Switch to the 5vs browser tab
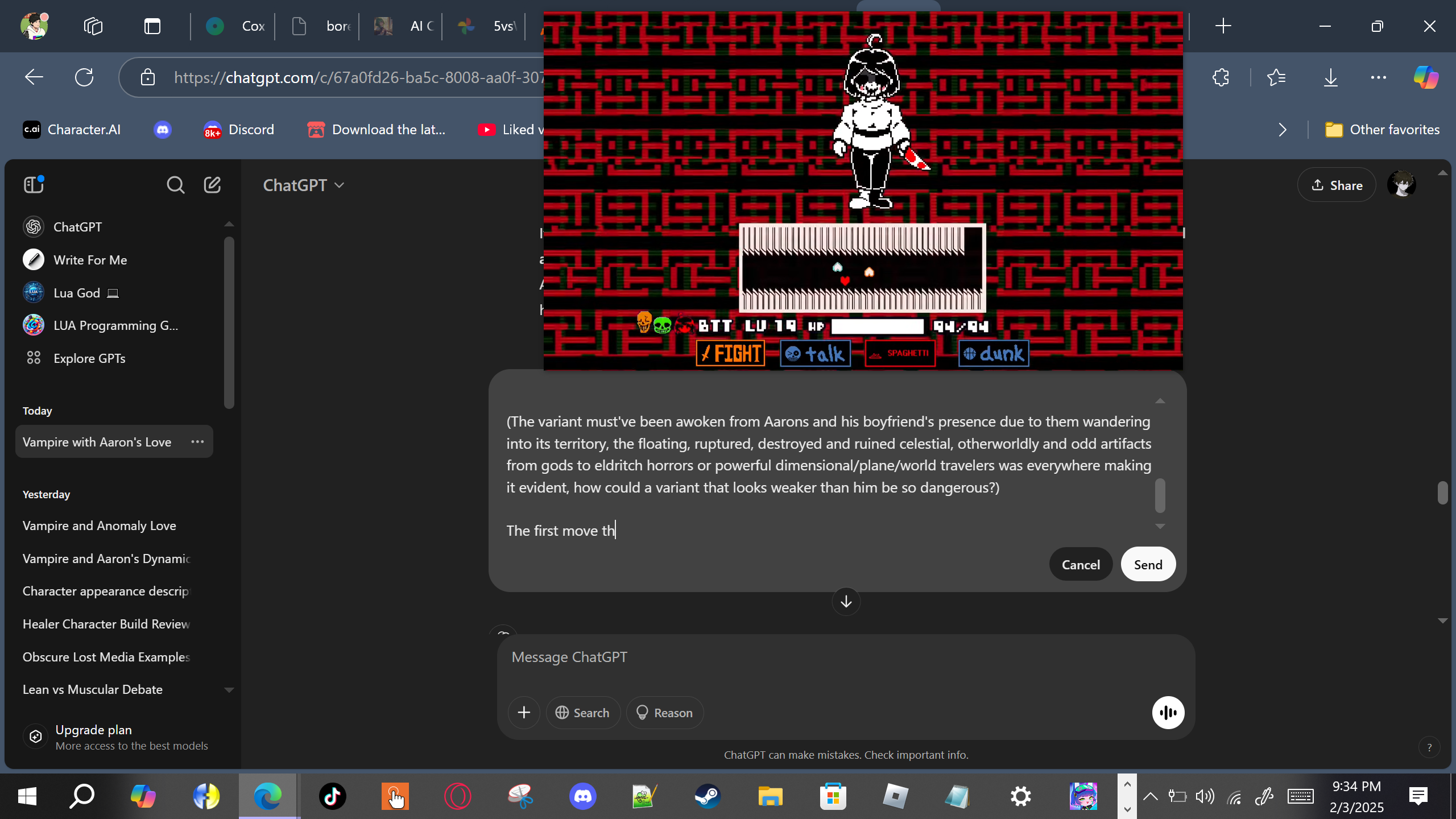Screen dimensions: 1456x819 click(486, 26)
